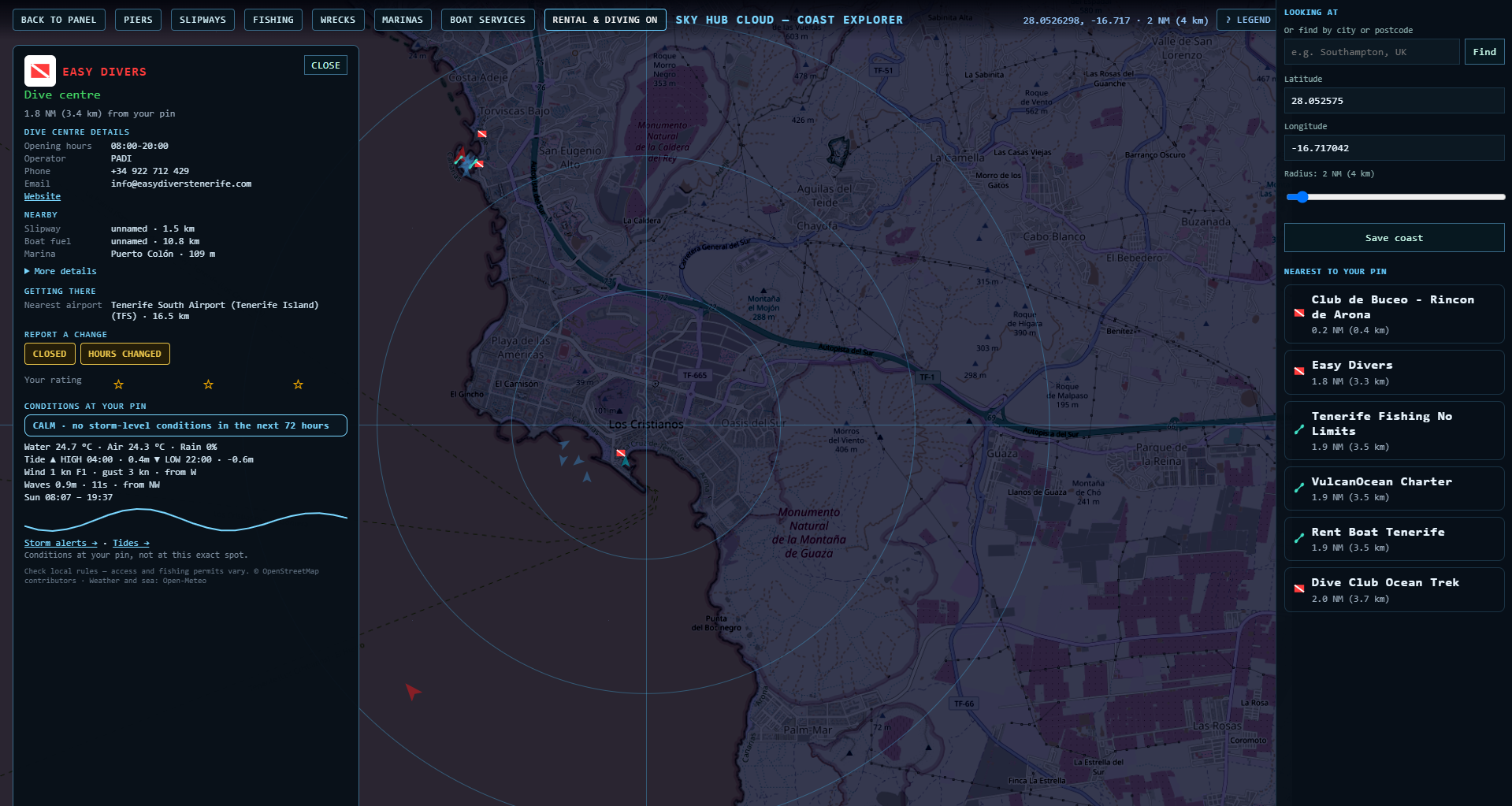Open the Legend

1248,20
